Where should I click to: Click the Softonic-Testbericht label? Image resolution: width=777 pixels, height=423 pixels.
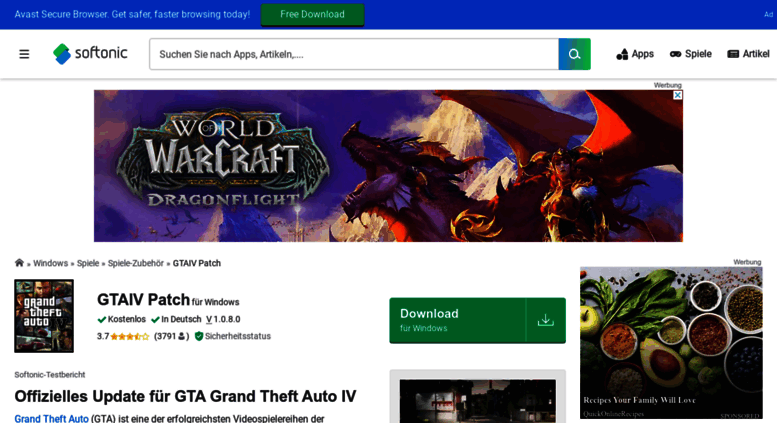click(50, 374)
